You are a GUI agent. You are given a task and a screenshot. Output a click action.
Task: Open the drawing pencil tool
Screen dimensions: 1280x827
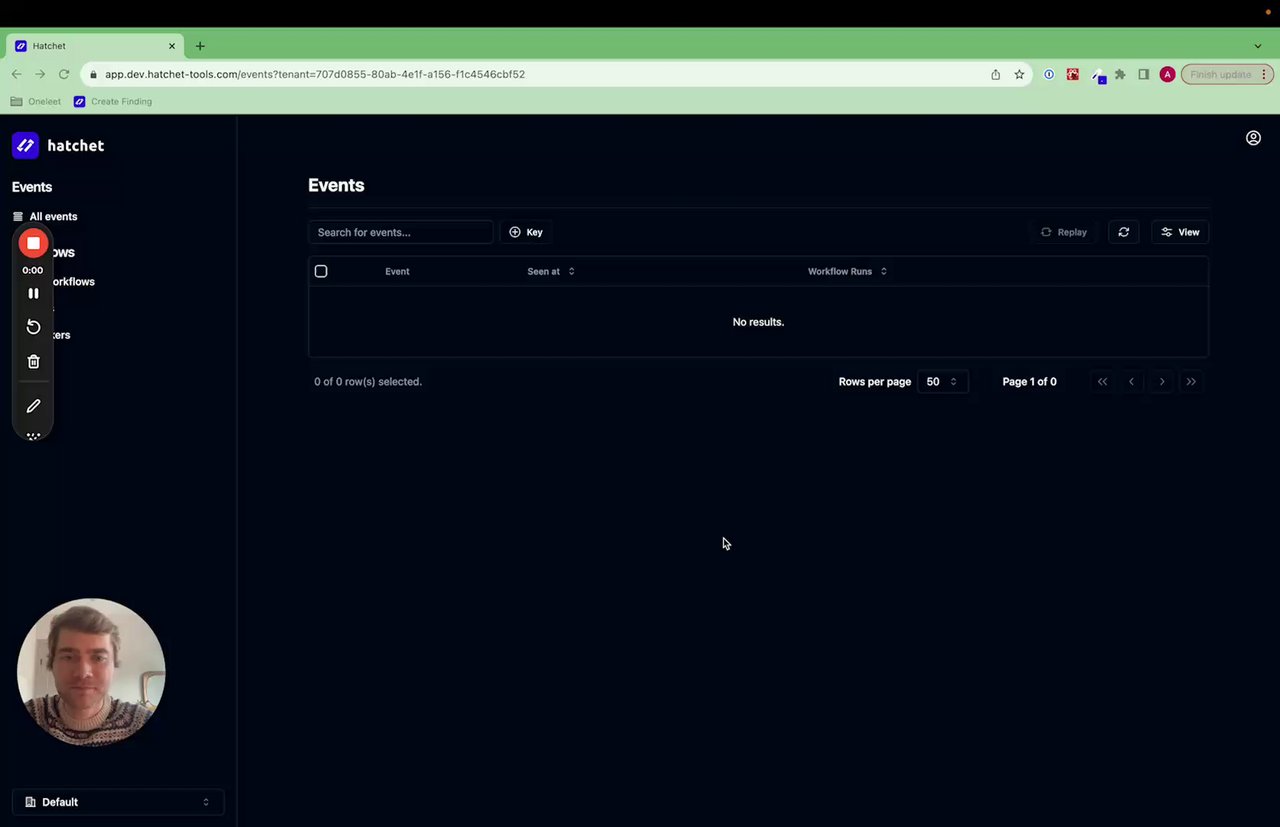[33, 406]
